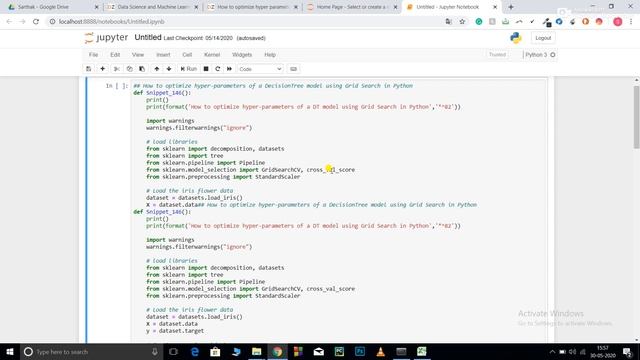This screenshot has height=360, width=640.
Task: Close the Jupyter Notebook browser tab
Action: [x=495, y=7]
